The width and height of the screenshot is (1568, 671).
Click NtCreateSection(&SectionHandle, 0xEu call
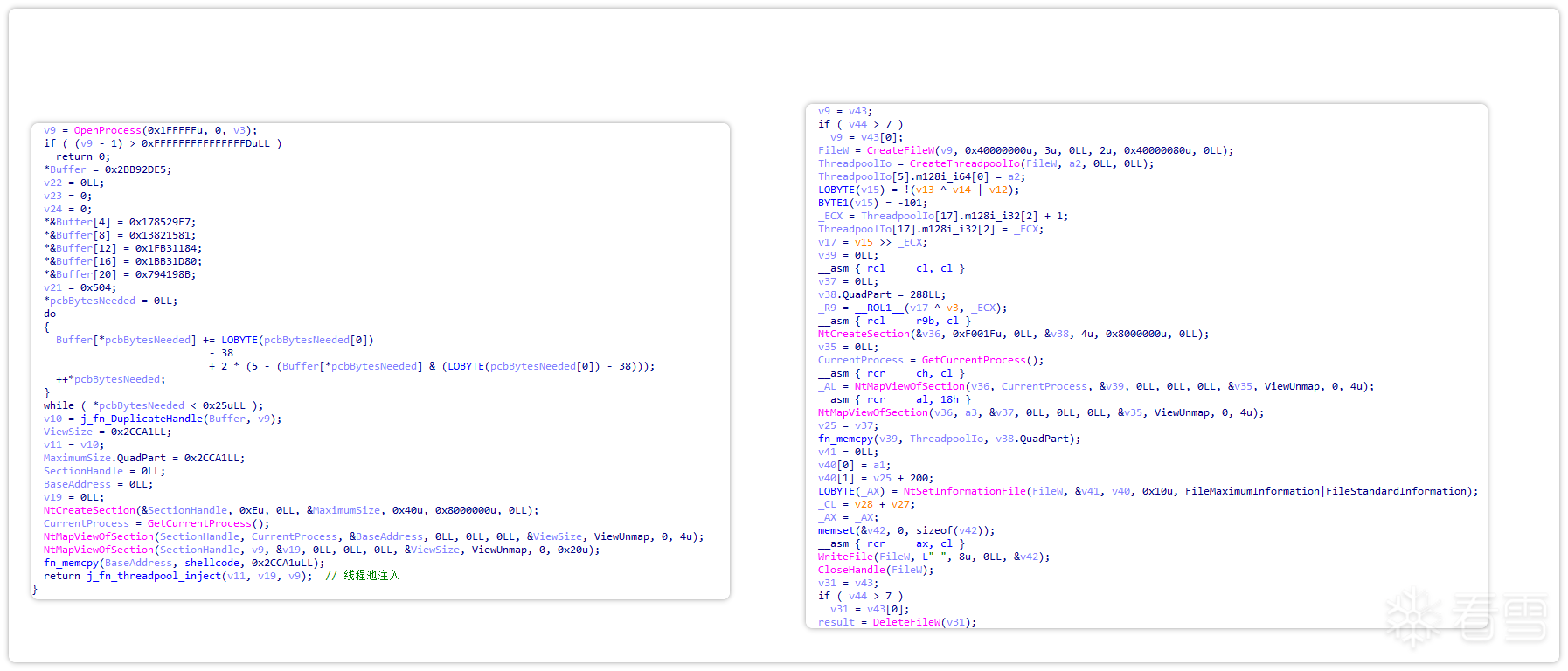(291, 510)
